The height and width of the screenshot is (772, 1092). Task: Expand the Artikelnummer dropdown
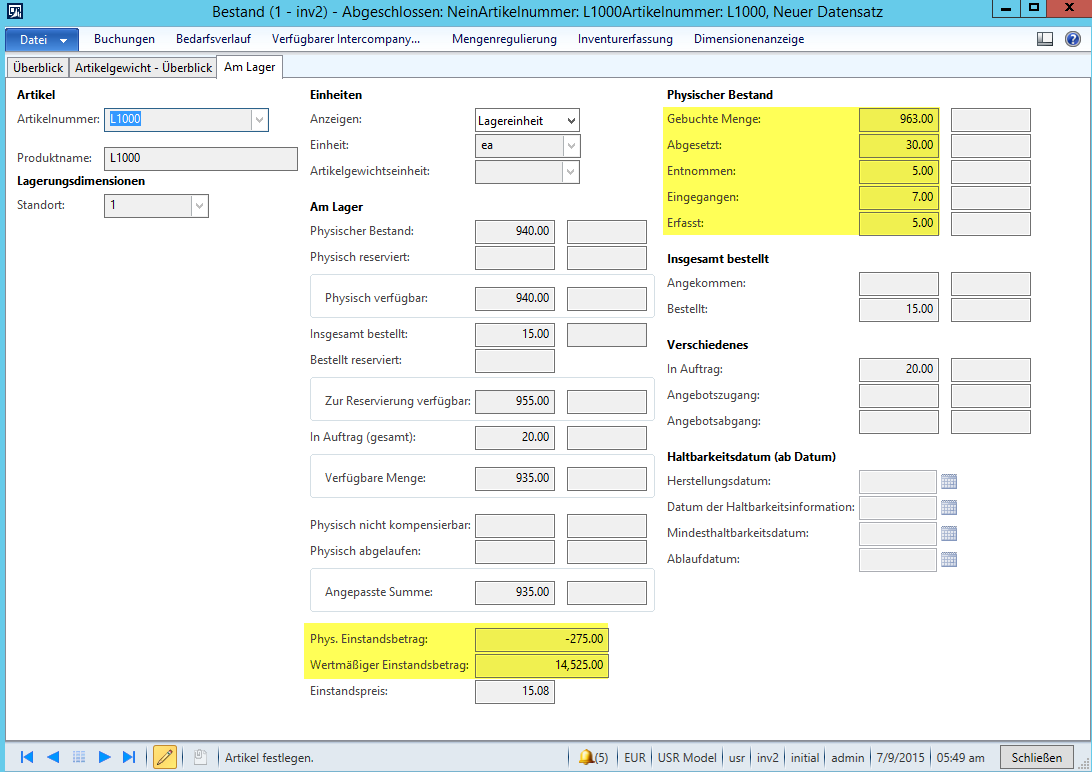coord(260,119)
